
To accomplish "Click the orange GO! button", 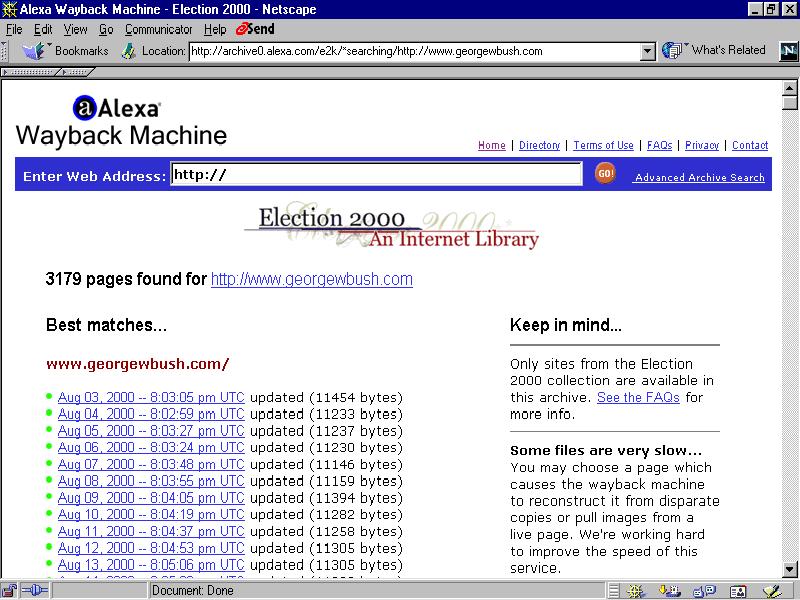I will point(605,173).
